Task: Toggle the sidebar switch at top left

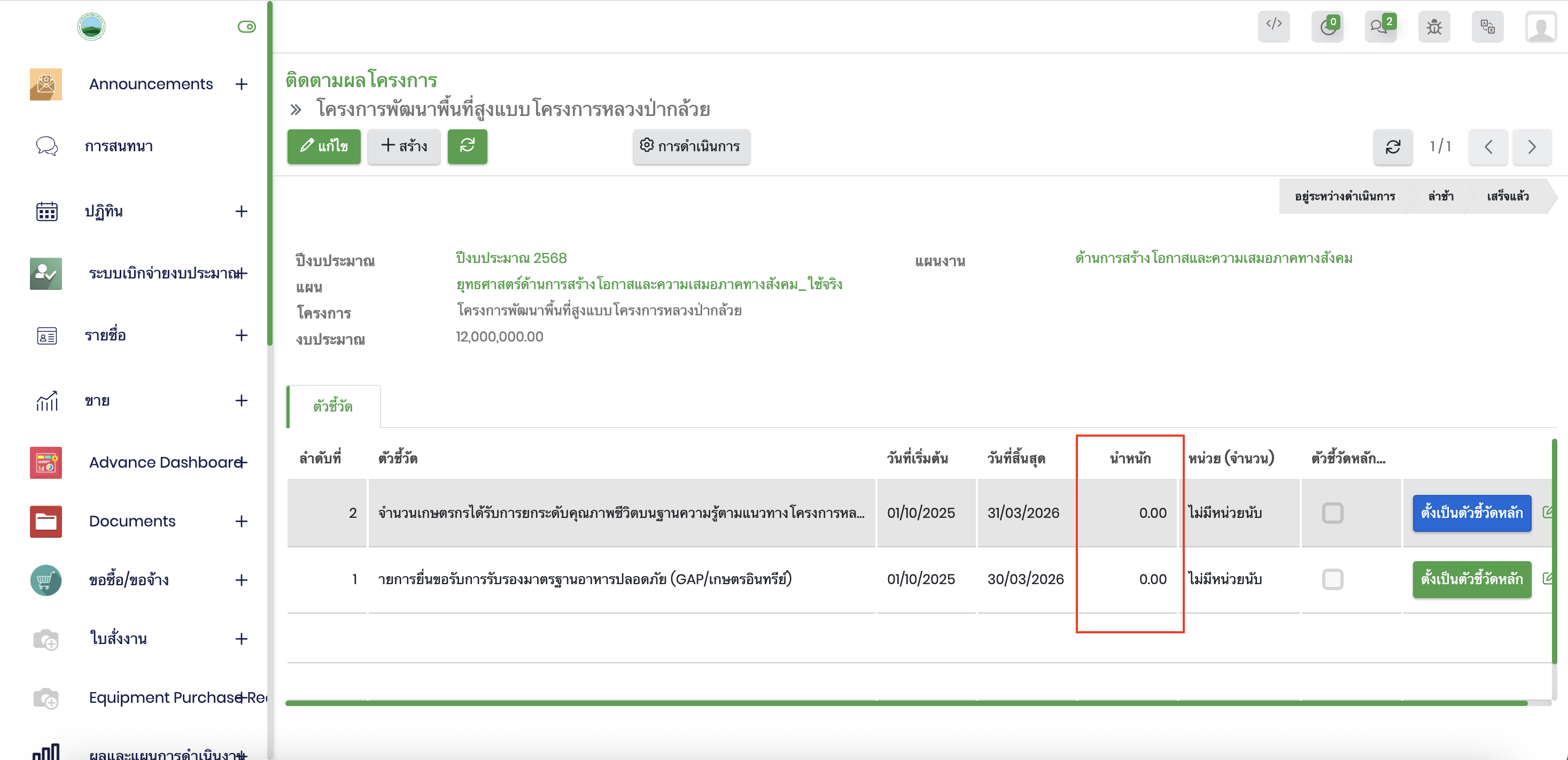Action: 246,26
